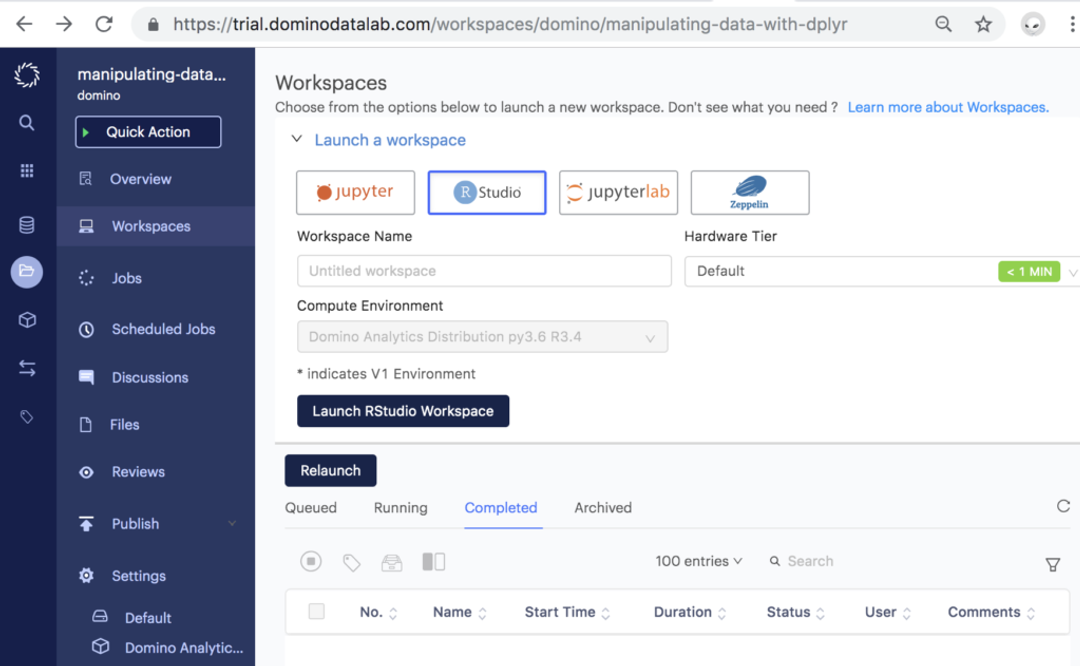Open the filter funnel icon above the table
Screen dimensions: 1080x666
coord(1052,564)
